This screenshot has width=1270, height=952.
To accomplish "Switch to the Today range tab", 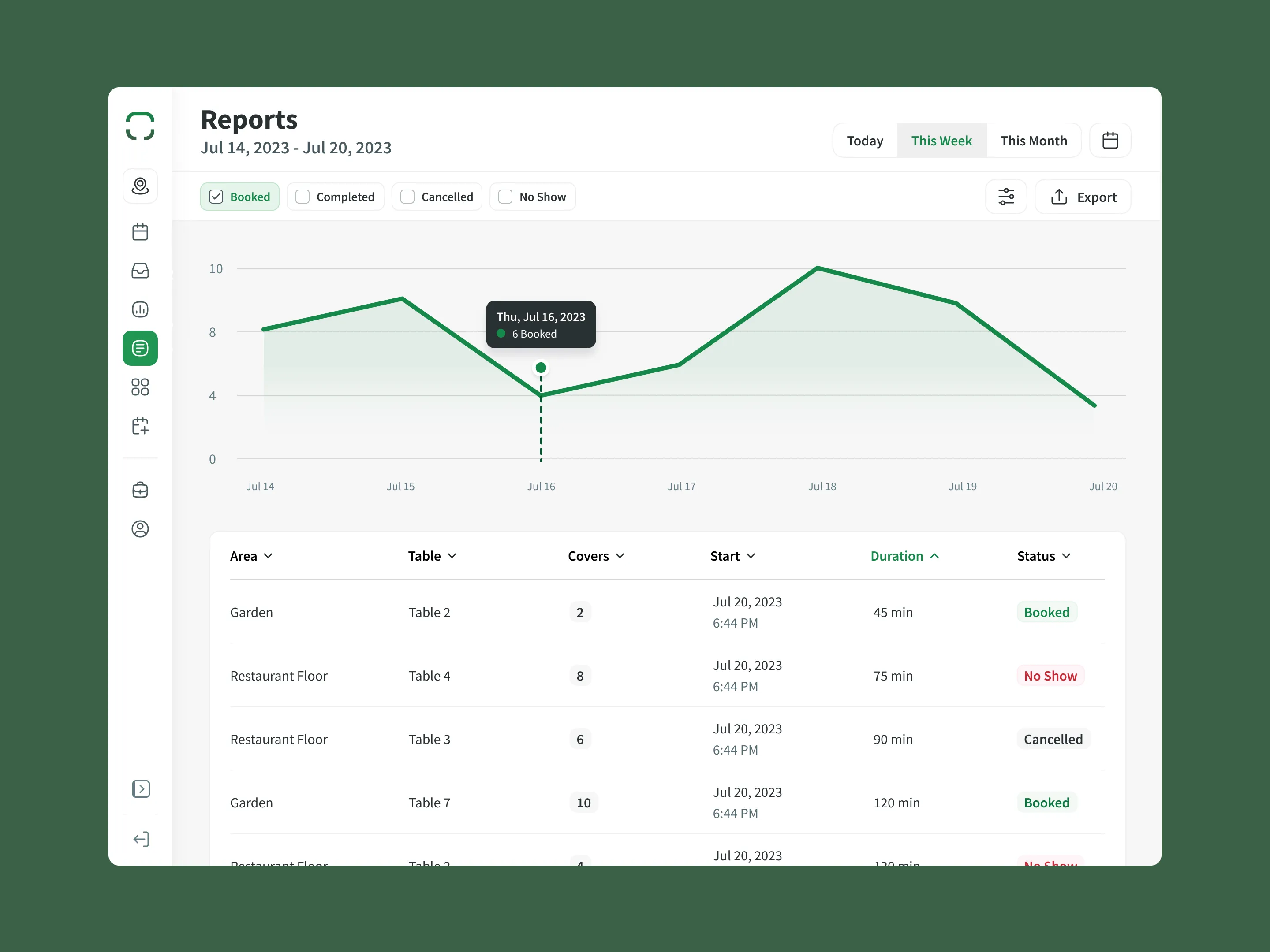I will click(x=865, y=141).
